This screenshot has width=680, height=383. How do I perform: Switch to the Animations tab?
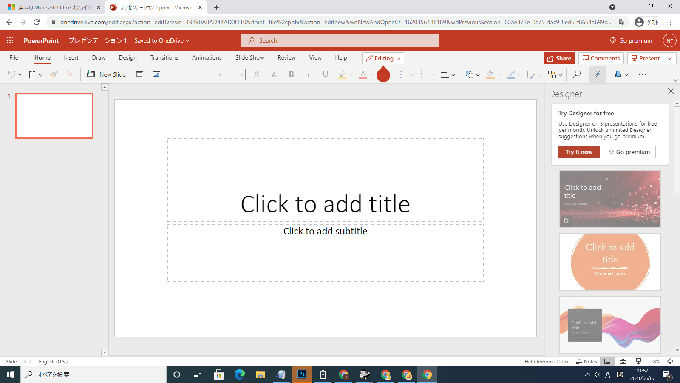pyautogui.click(x=206, y=58)
